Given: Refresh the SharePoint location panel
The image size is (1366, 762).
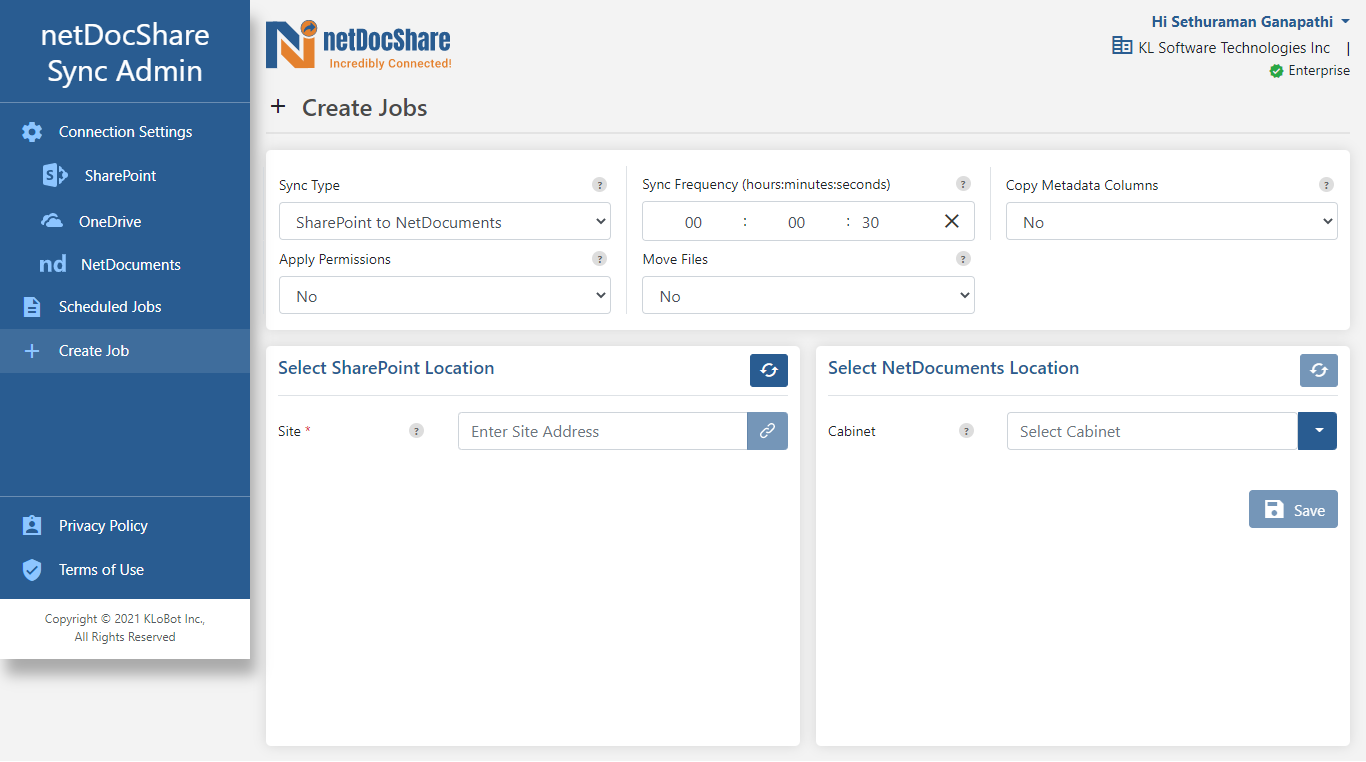Looking at the screenshot, I should pos(769,370).
